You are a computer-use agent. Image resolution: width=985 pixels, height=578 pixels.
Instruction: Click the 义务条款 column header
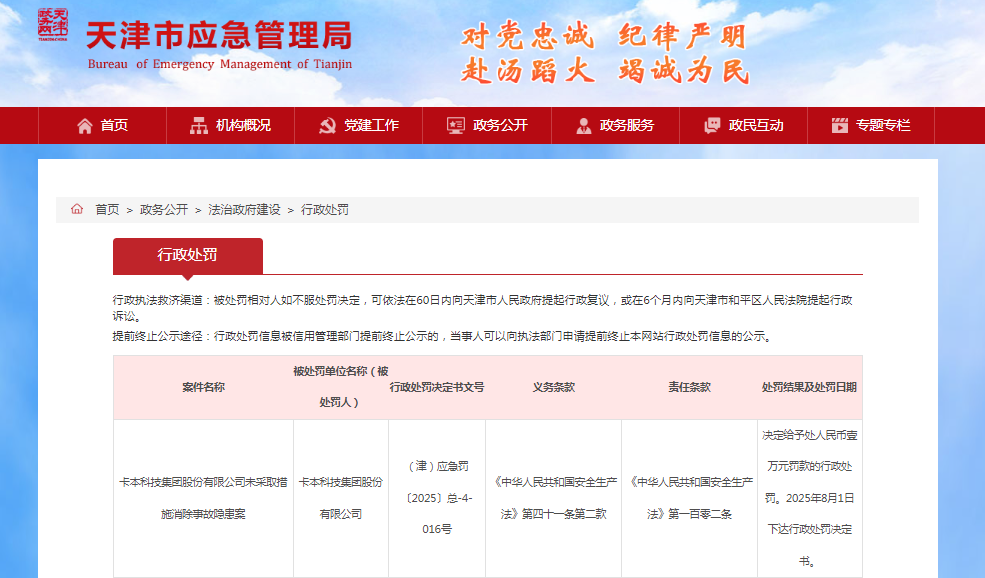(x=553, y=388)
